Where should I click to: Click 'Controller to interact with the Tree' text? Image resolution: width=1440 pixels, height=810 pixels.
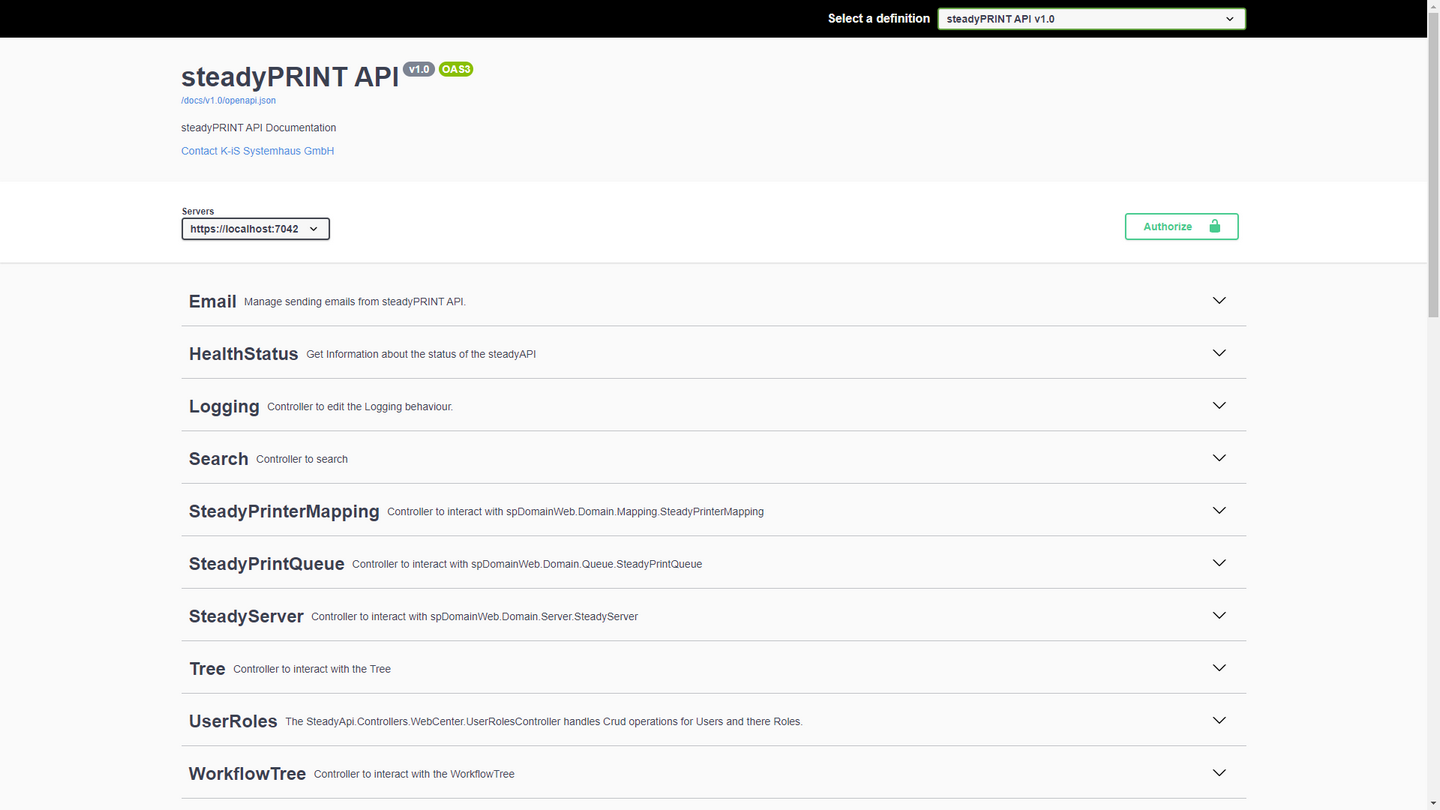point(312,669)
